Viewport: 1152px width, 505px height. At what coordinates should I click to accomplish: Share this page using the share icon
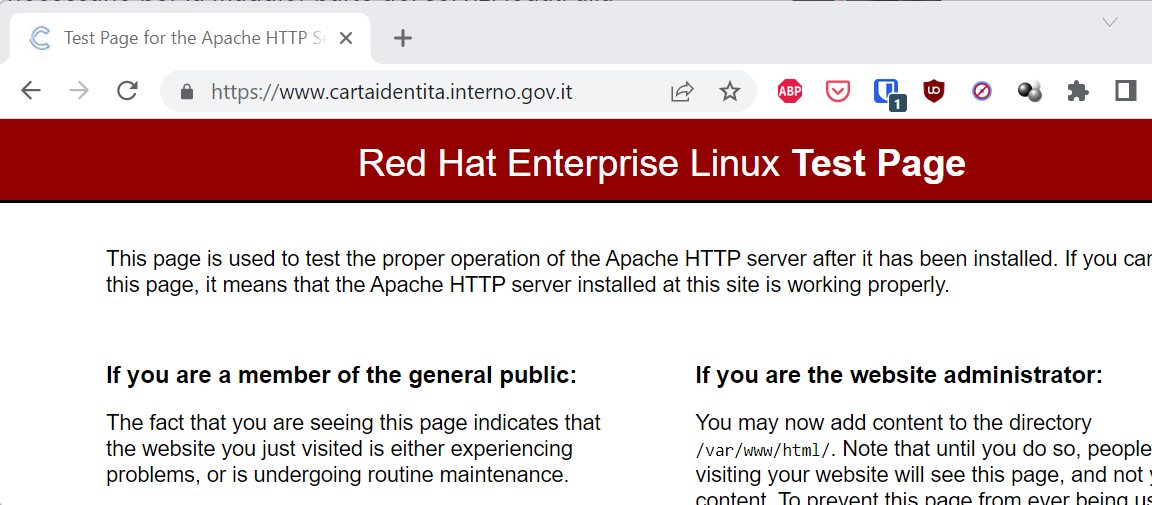click(x=682, y=91)
